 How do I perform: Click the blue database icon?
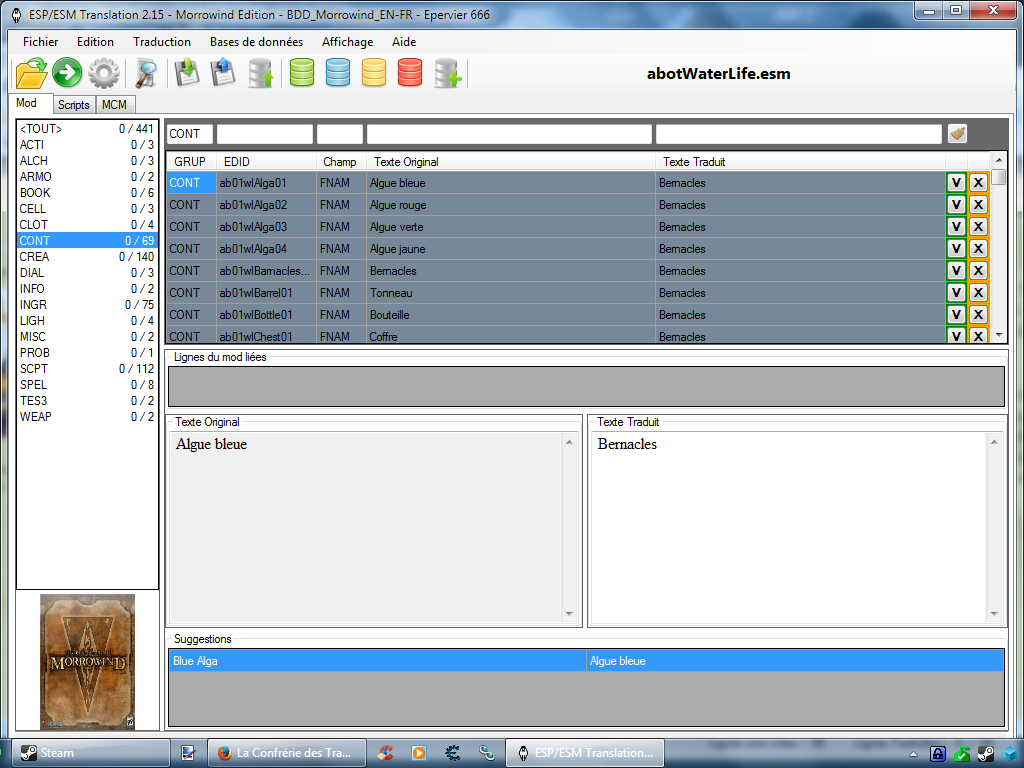click(x=338, y=72)
